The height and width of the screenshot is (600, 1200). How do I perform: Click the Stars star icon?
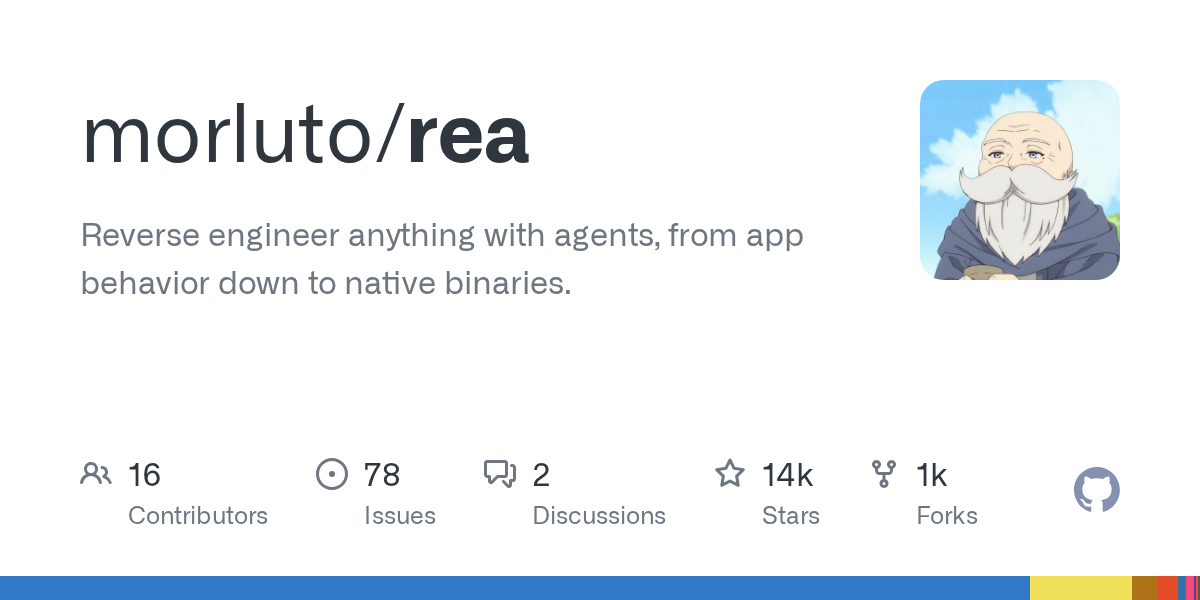(730, 473)
